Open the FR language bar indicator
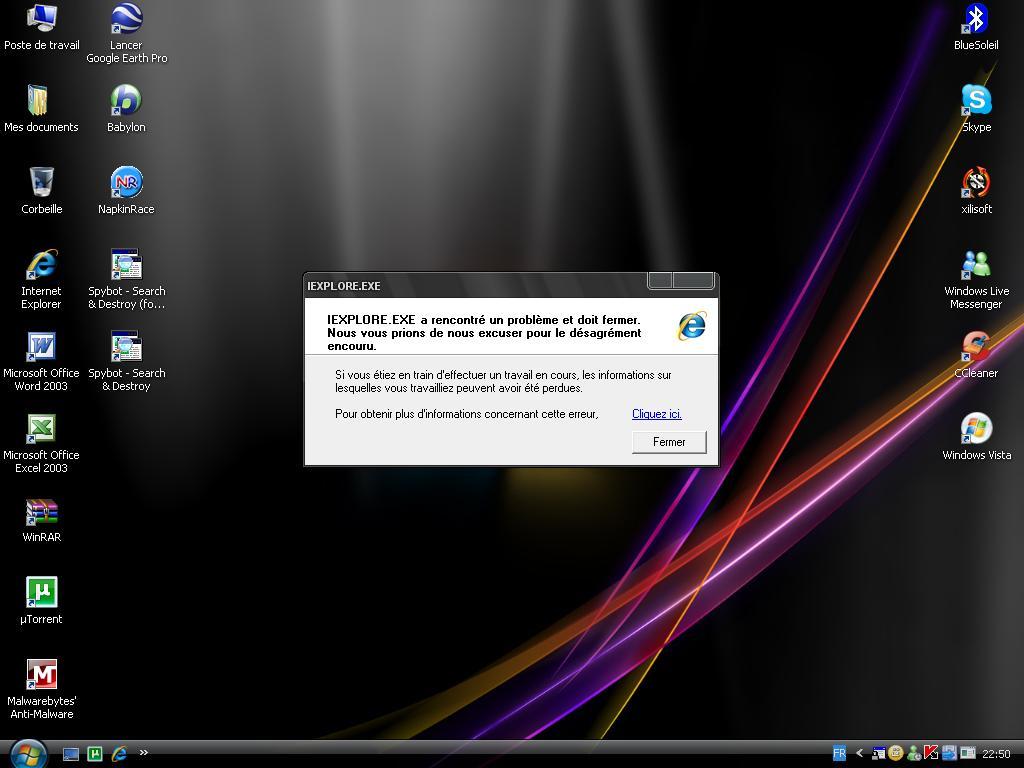Viewport: 1024px width, 768px height. pos(839,754)
